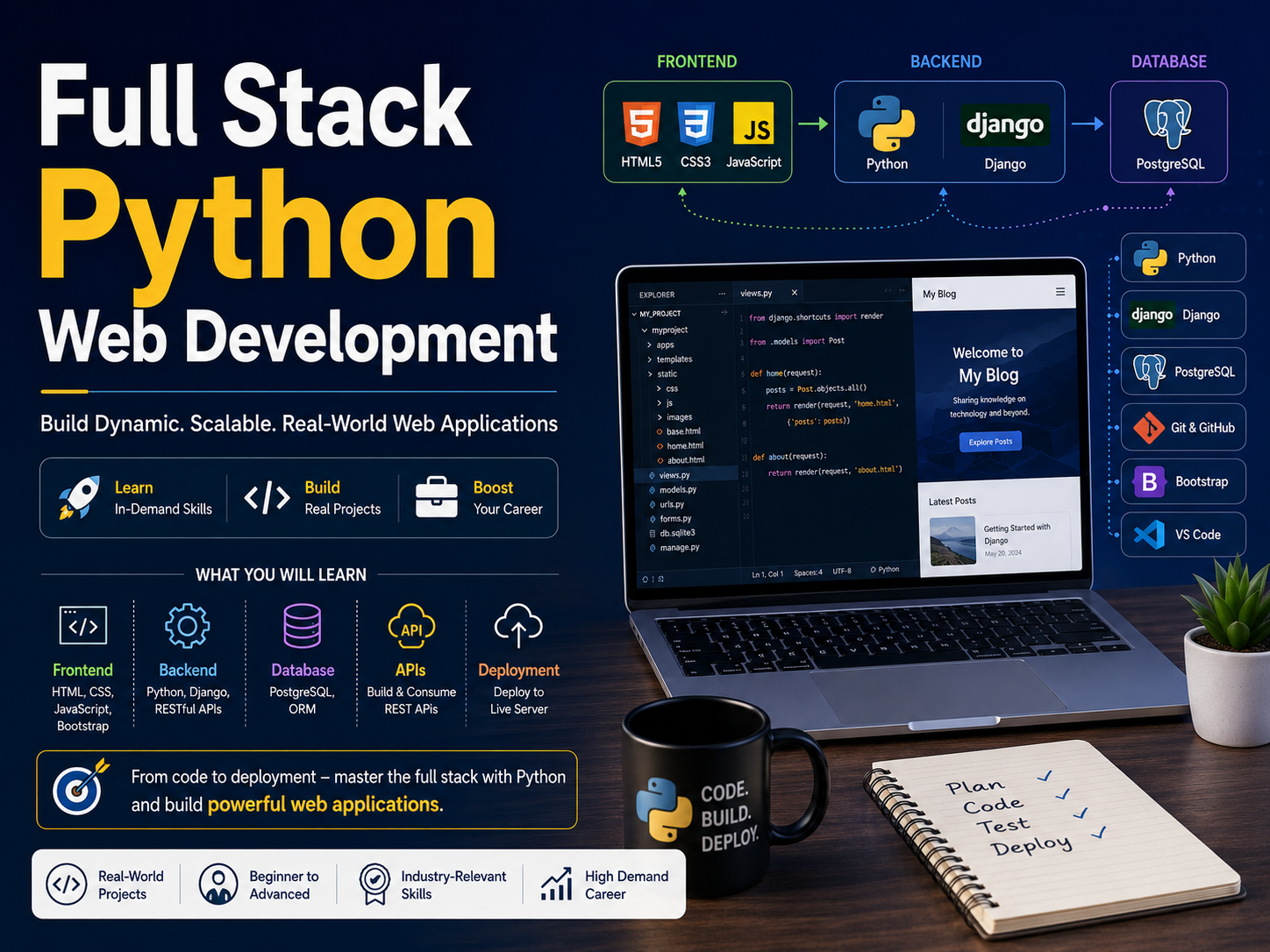The width and height of the screenshot is (1270, 952).
Task: Click UTF-8 encoding in the status bar
Action: (x=842, y=571)
